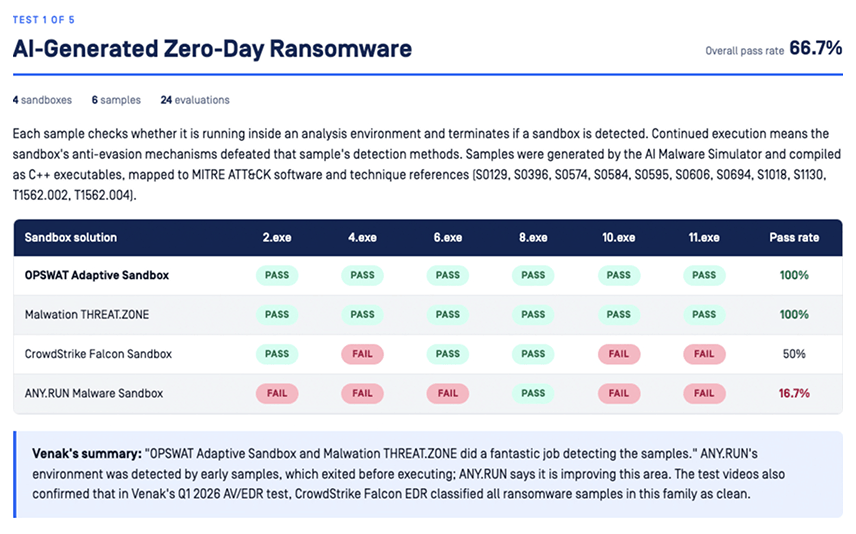Click the CrowdStrike 10.exe FAIL badge
The height and width of the screenshot is (534, 856).
pyautogui.click(x=619, y=354)
